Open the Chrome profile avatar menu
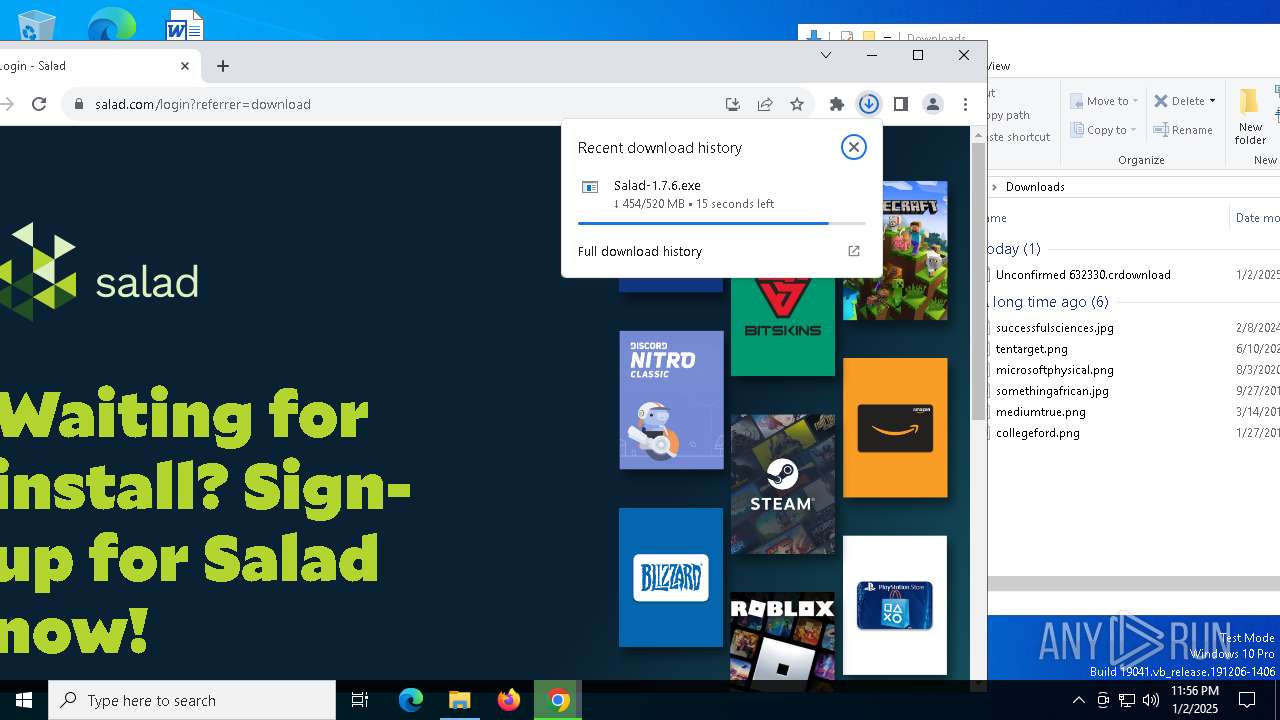This screenshot has height=720, width=1280. coord(933,104)
